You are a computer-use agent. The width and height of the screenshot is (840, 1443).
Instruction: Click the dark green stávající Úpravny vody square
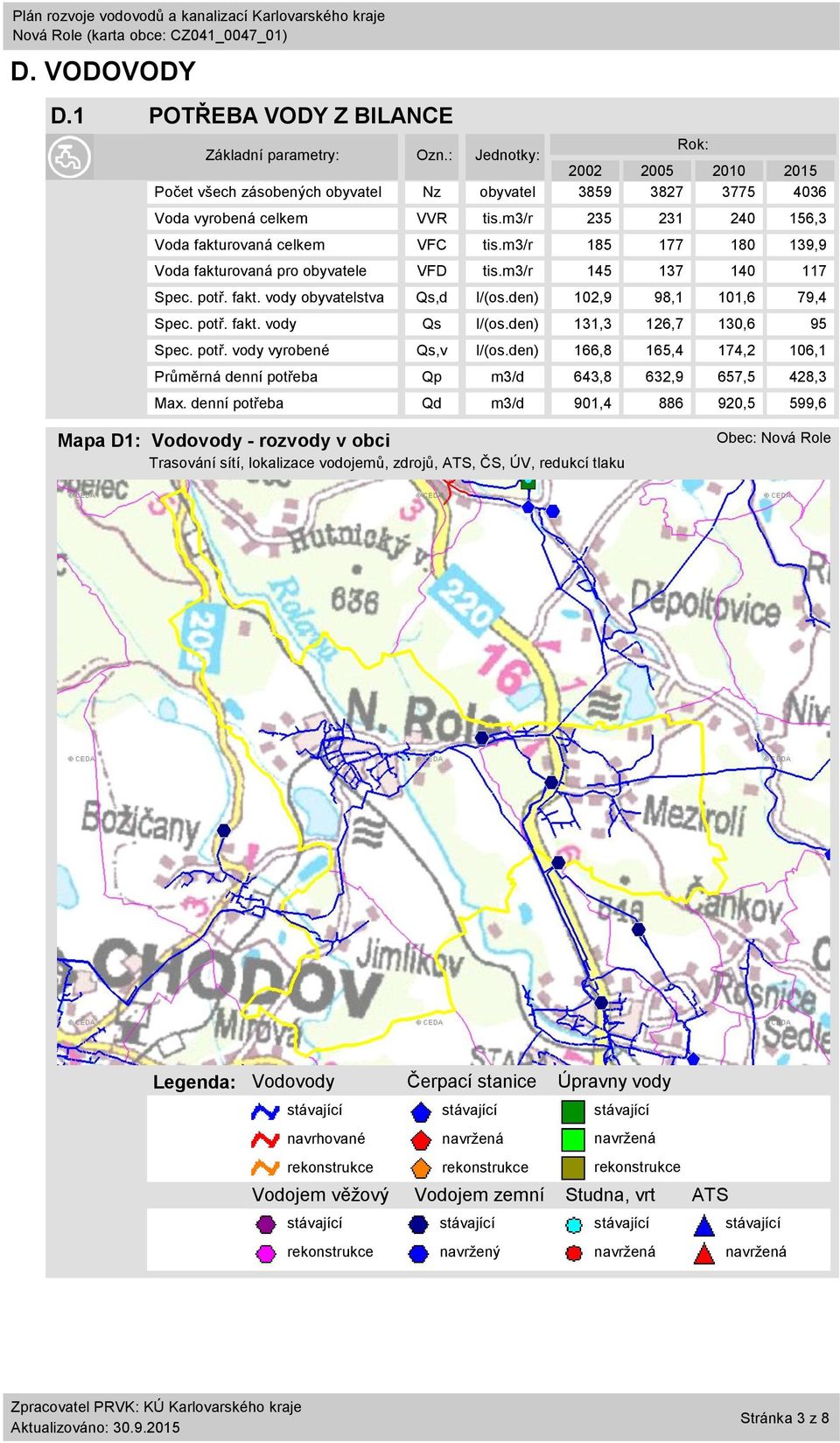[x=572, y=1111]
